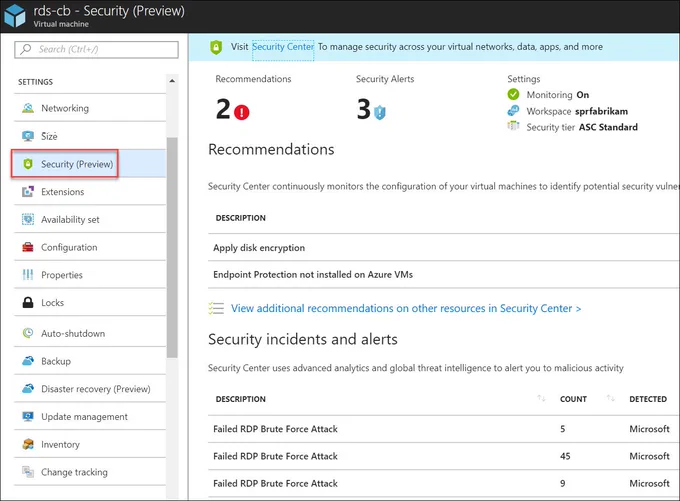Open the Change tracking item
This screenshot has width=680, height=501.
(90, 472)
